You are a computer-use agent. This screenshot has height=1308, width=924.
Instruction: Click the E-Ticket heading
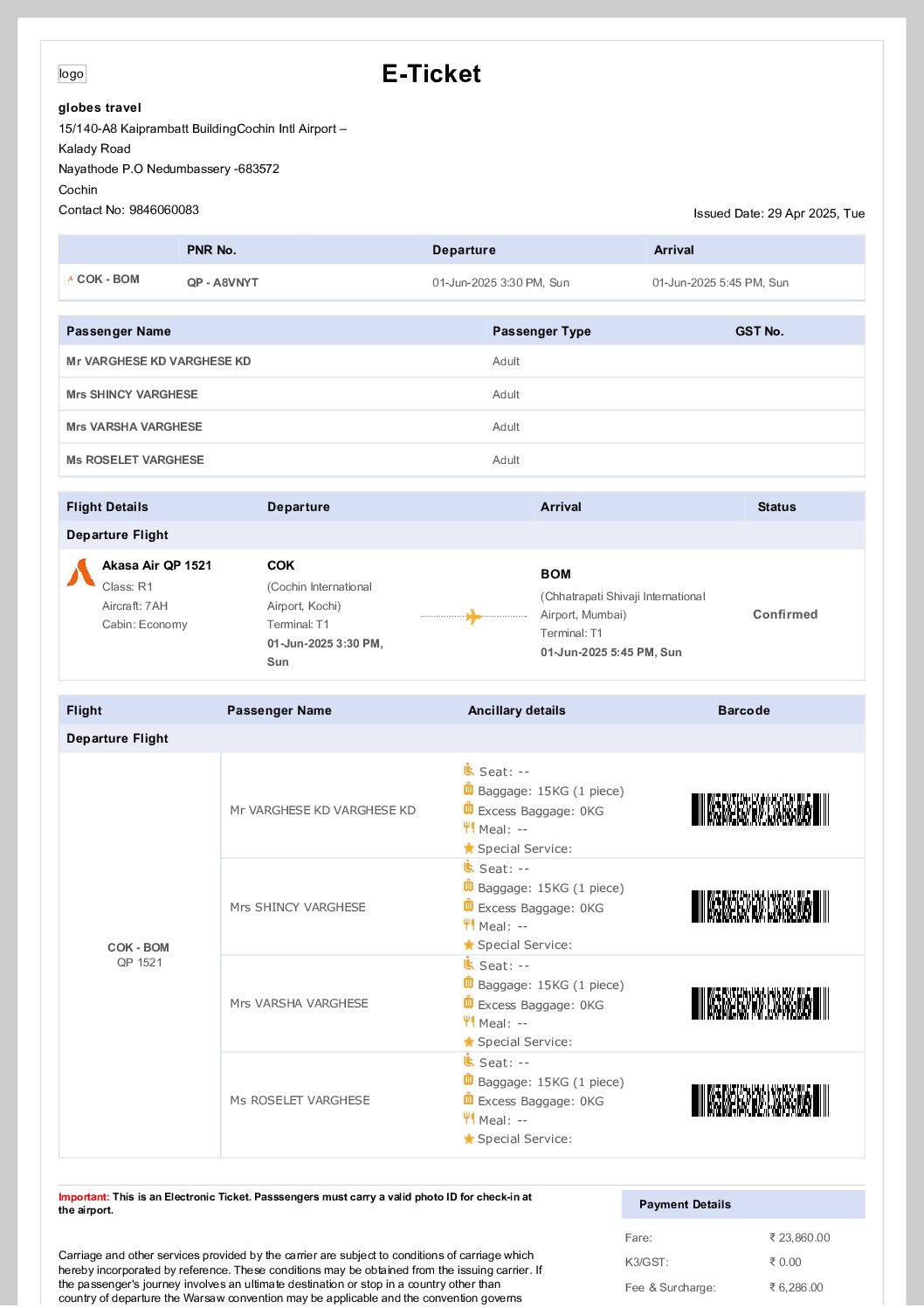pyautogui.click(x=431, y=73)
